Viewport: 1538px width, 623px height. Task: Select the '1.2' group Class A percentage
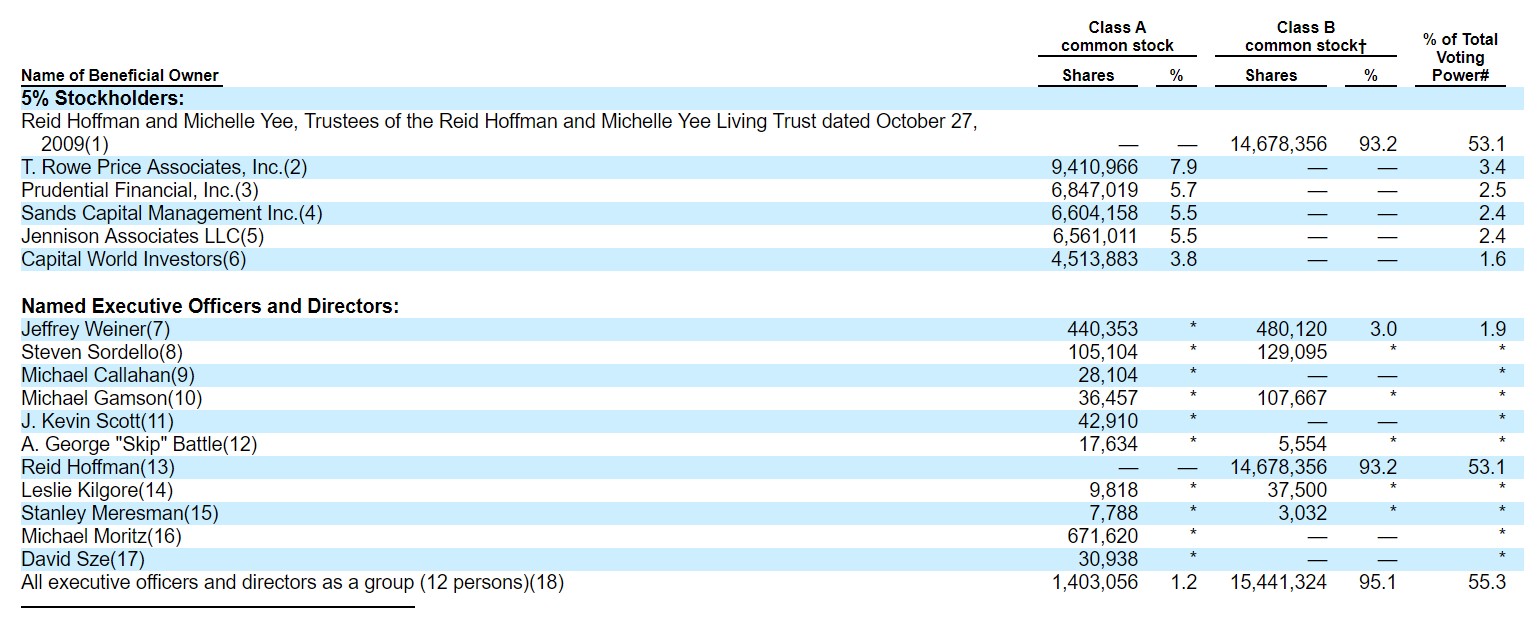[1183, 582]
